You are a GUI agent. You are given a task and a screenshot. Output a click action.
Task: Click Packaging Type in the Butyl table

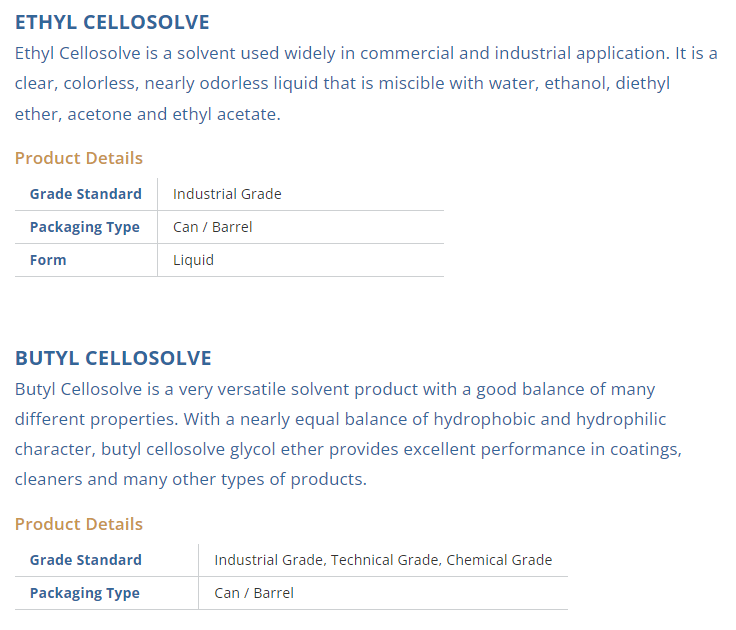tap(85, 593)
